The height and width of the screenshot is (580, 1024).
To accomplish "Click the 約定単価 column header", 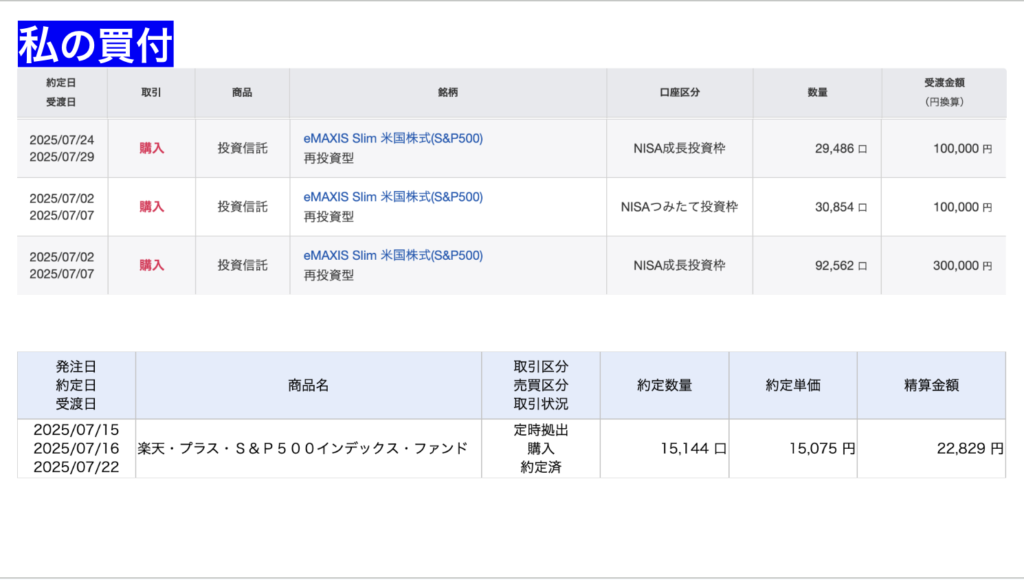I will click(793, 385).
